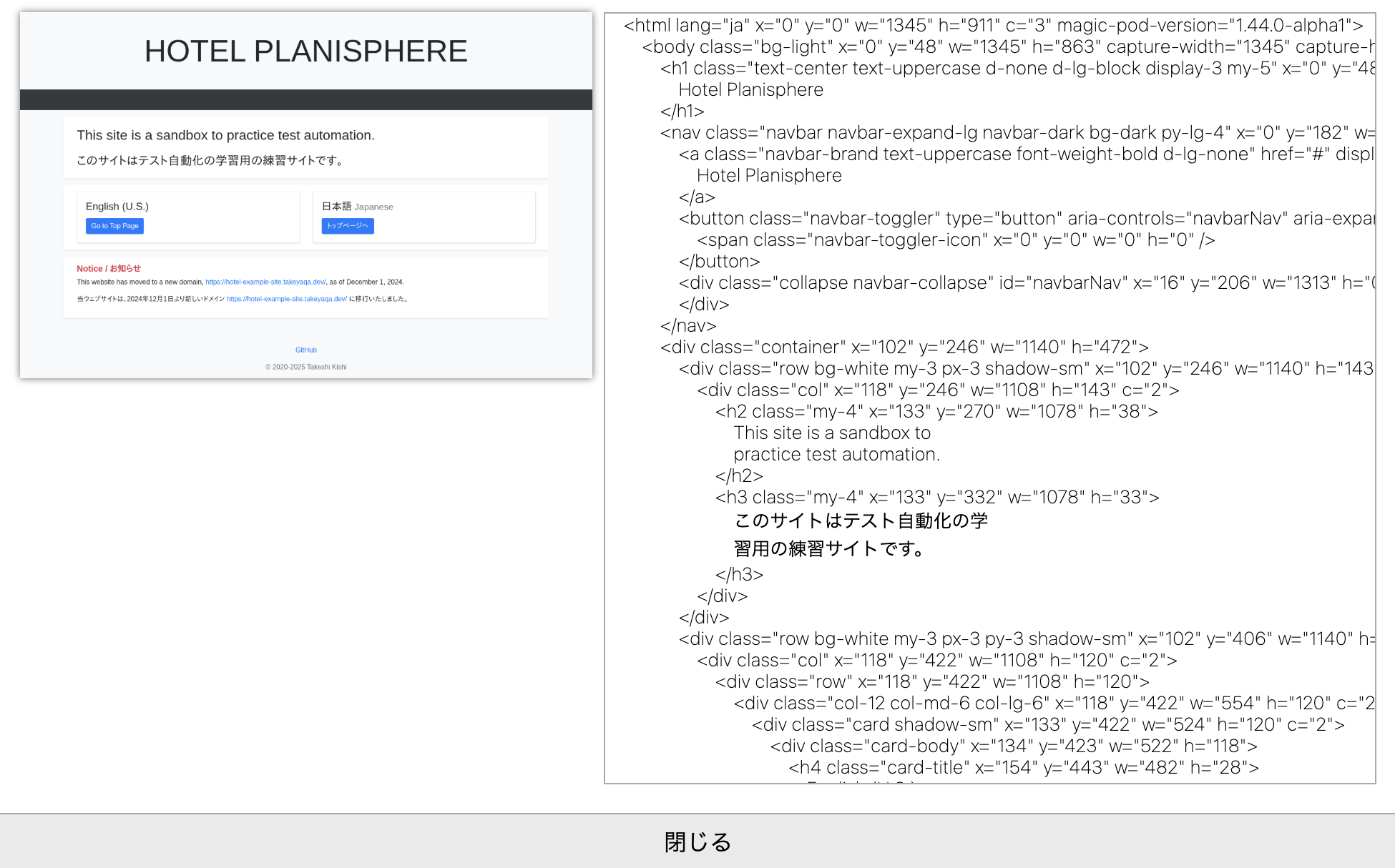Select the <h1 class="text-center..."> source line
Screen dimensions: 1395x868
click(1017, 69)
